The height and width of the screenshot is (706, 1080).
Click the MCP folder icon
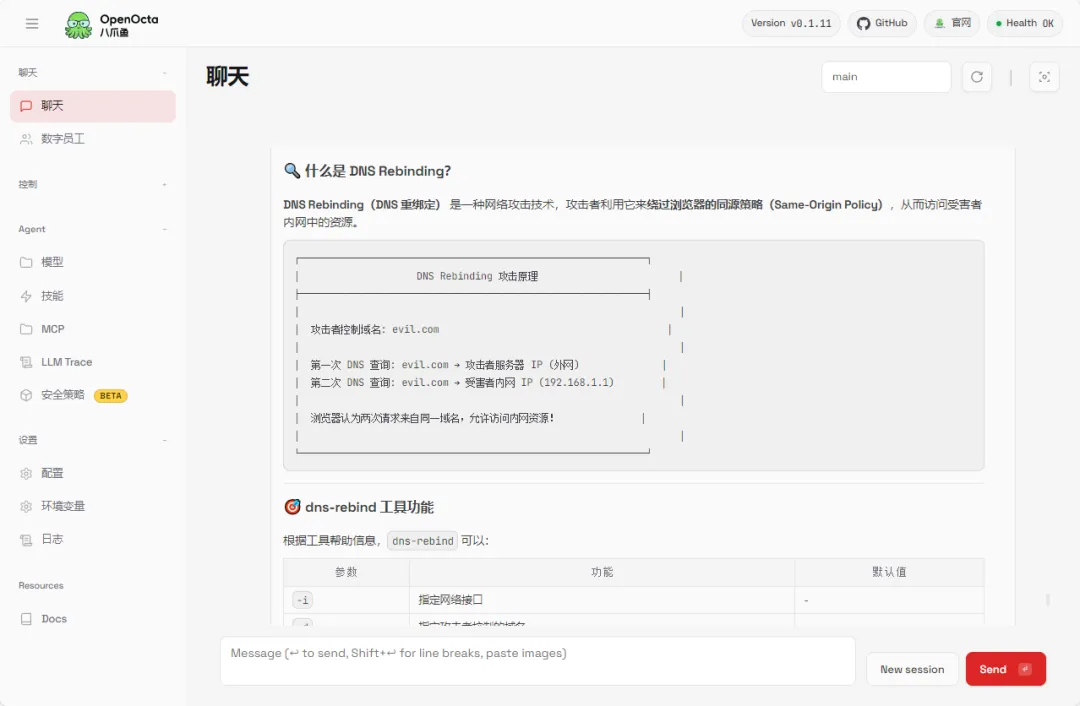click(x=26, y=329)
